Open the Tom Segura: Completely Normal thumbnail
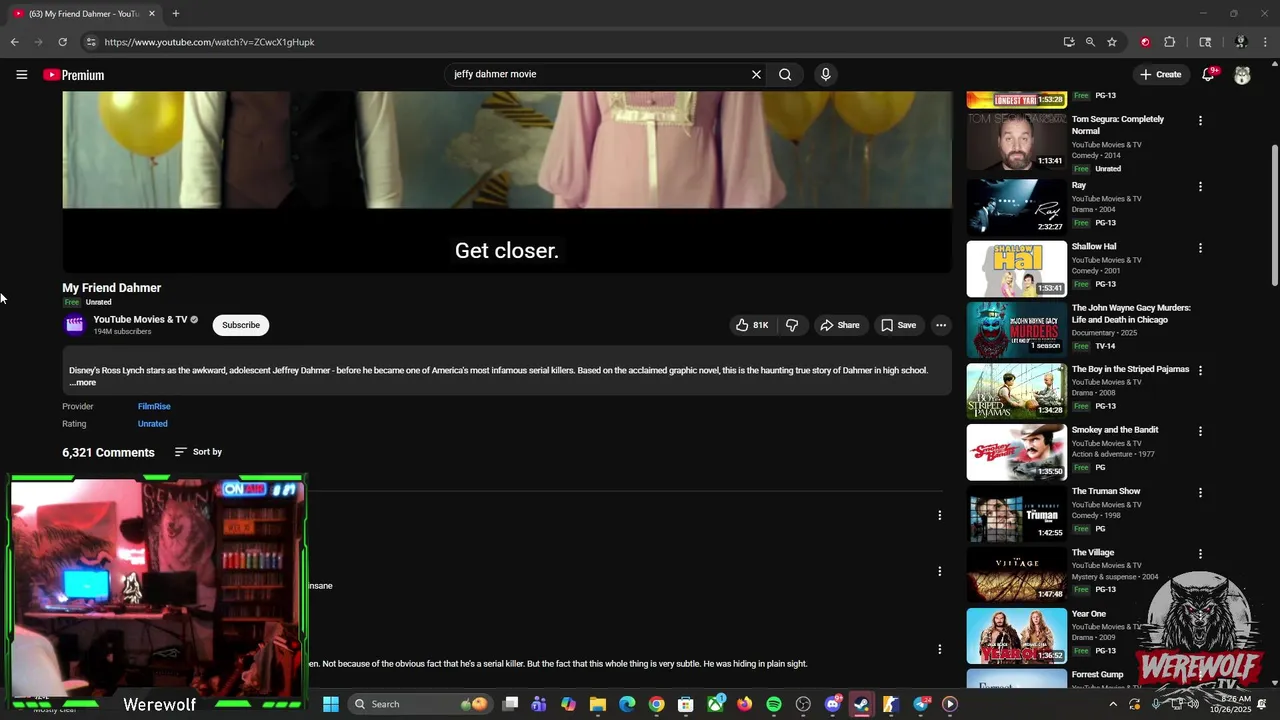Image resolution: width=1280 pixels, height=720 pixels. click(1016, 140)
